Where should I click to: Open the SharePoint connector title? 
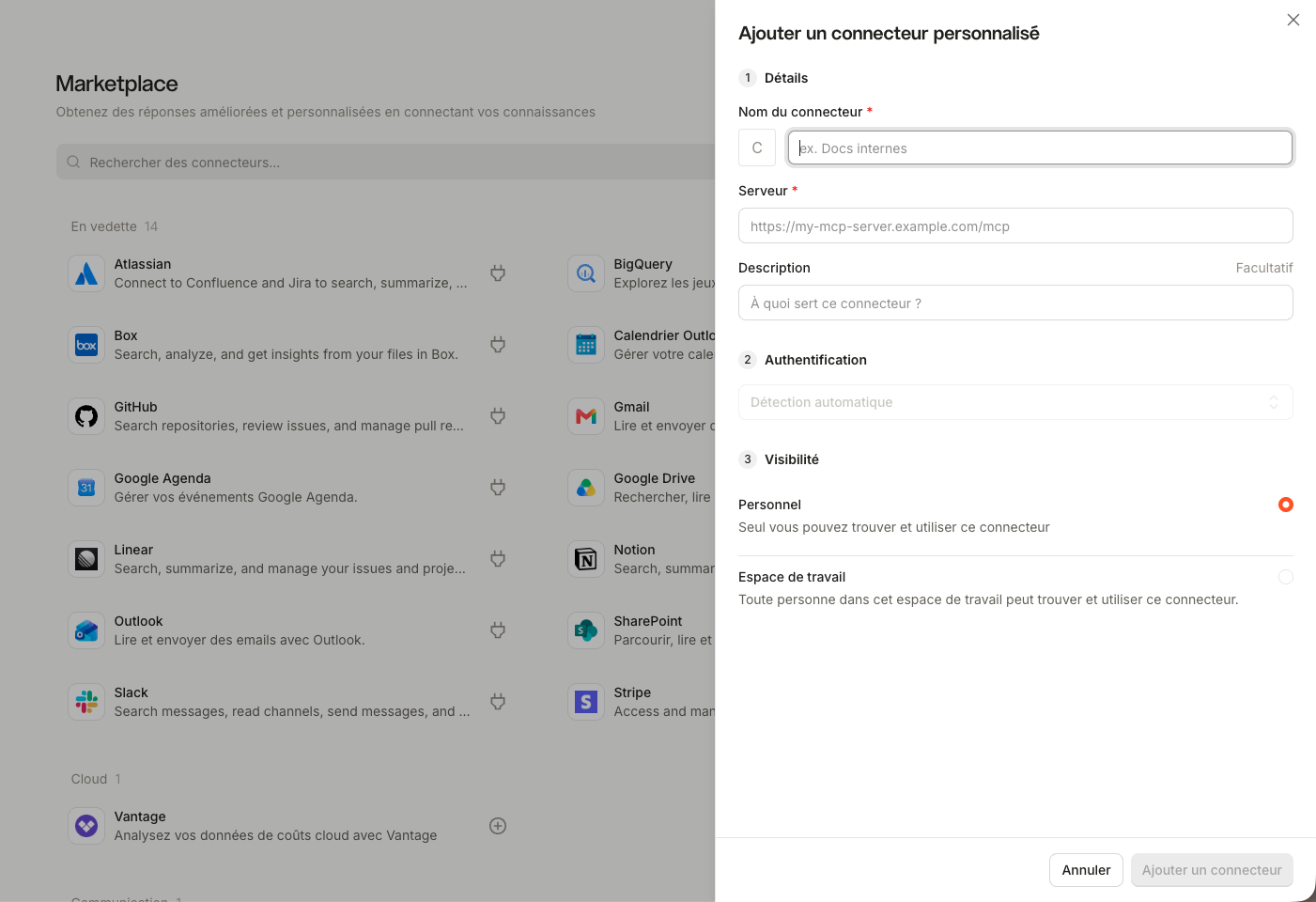pos(648,621)
